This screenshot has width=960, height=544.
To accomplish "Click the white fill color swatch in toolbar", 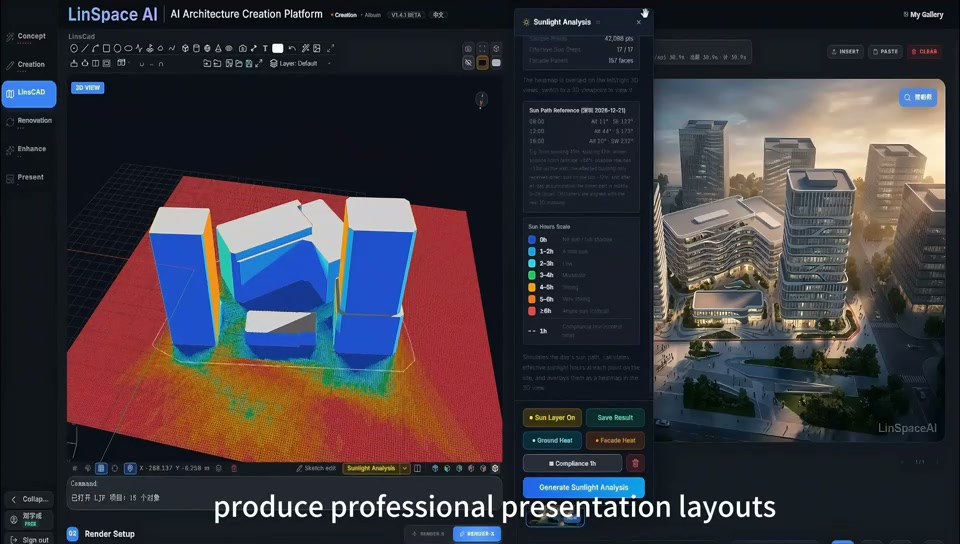I will [277, 48].
